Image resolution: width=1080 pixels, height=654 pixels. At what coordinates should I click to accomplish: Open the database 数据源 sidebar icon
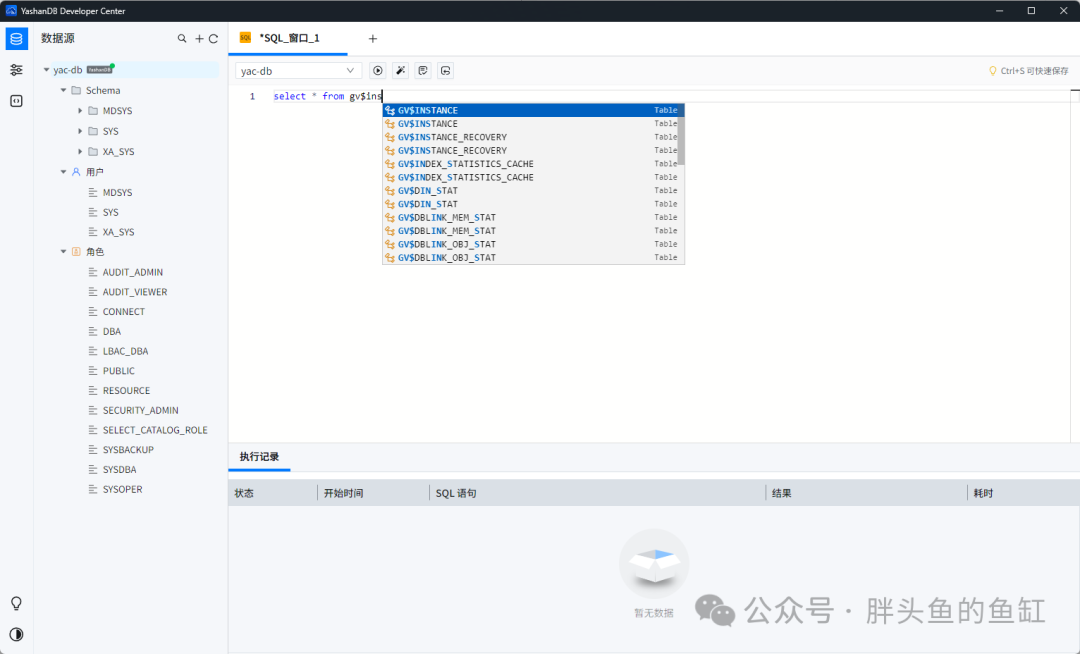click(x=17, y=39)
